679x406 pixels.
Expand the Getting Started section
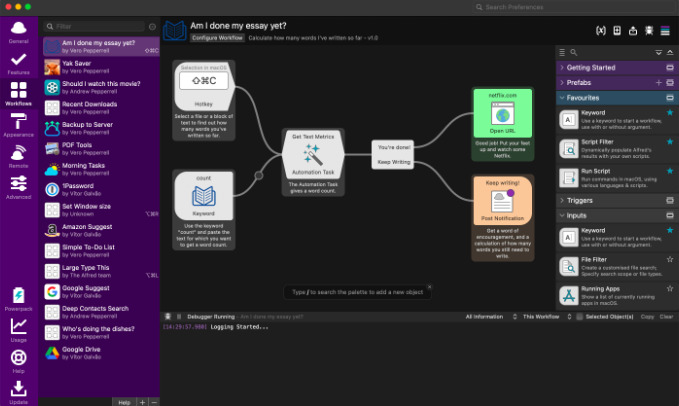click(x=562, y=68)
